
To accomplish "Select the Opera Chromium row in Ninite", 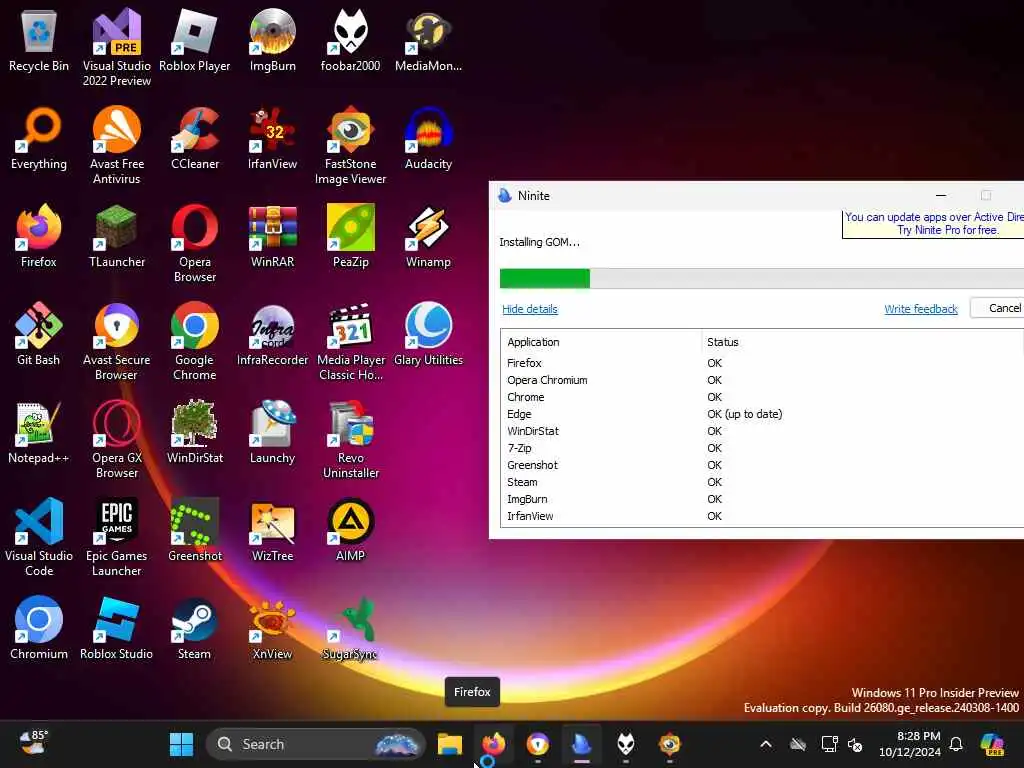I will [x=761, y=380].
